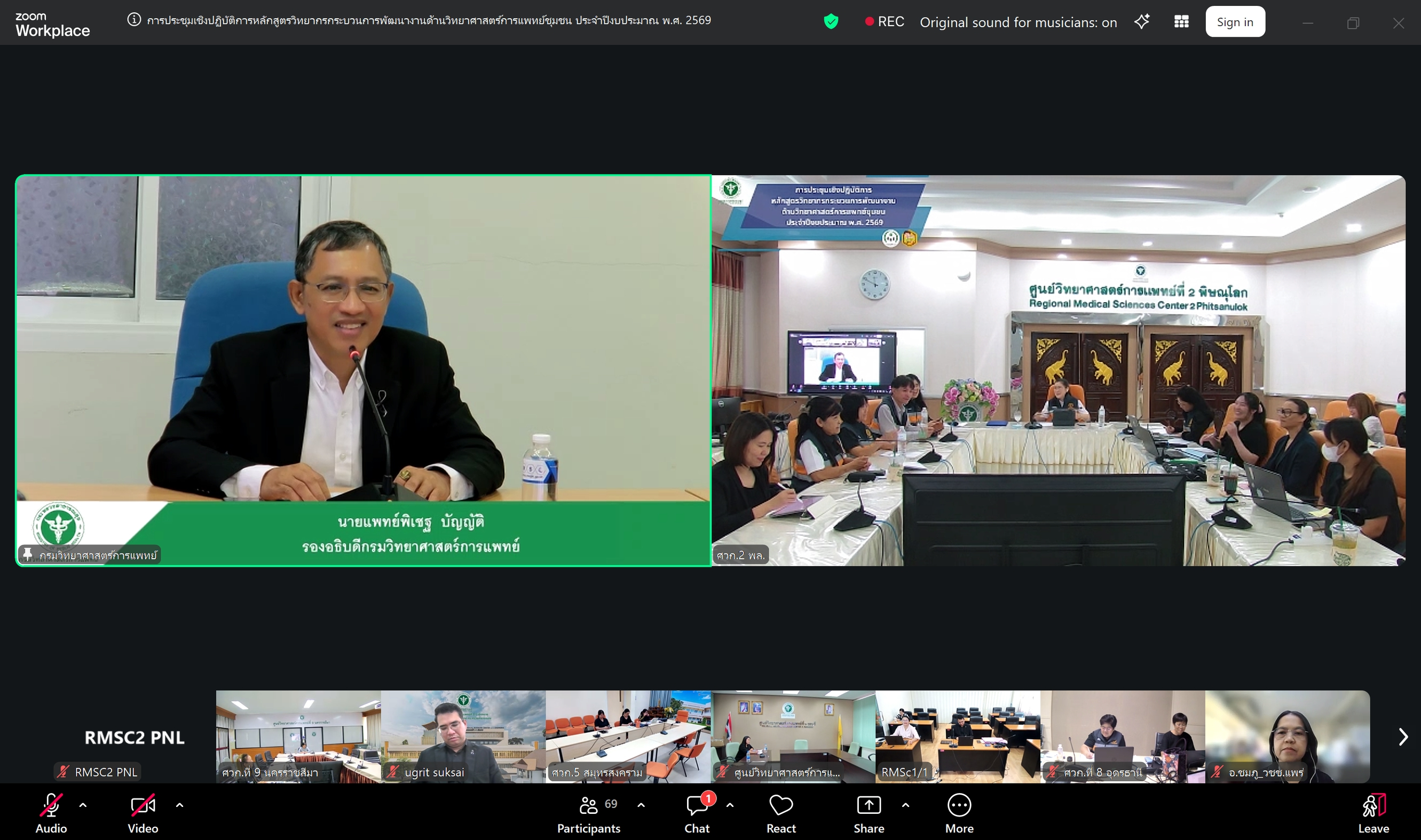Click the Sign in button
Image resolution: width=1421 pixels, height=840 pixels.
(x=1235, y=22)
